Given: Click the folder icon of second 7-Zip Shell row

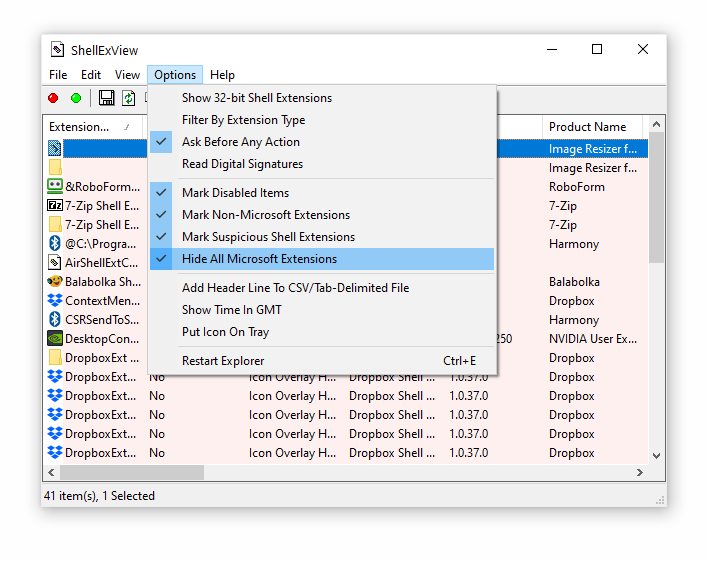Looking at the screenshot, I should 55,224.
